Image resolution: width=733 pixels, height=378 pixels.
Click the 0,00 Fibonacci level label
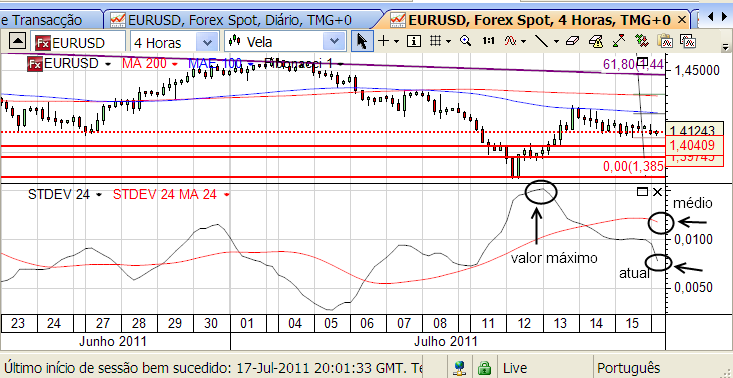[x=633, y=166]
